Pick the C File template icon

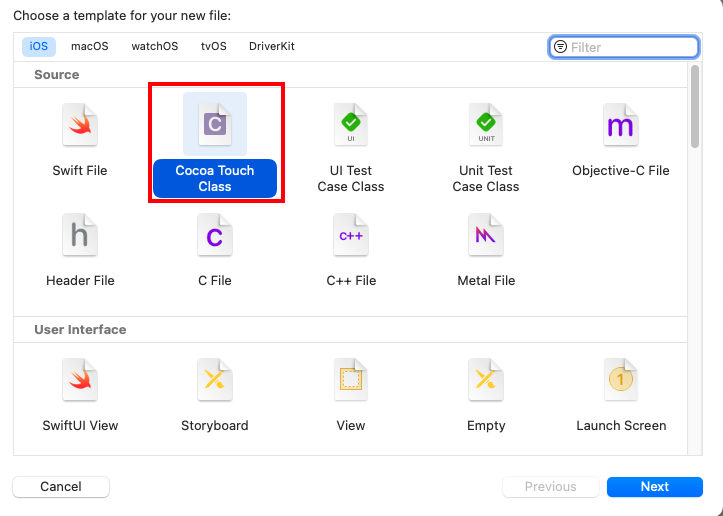(215, 235)
